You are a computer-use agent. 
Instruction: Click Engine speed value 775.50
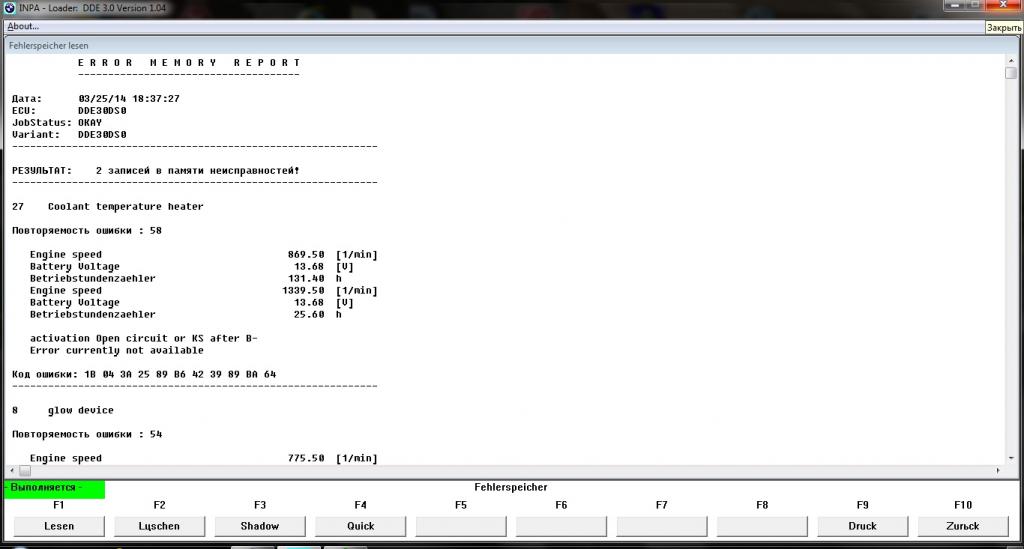[x=306, y=458]
